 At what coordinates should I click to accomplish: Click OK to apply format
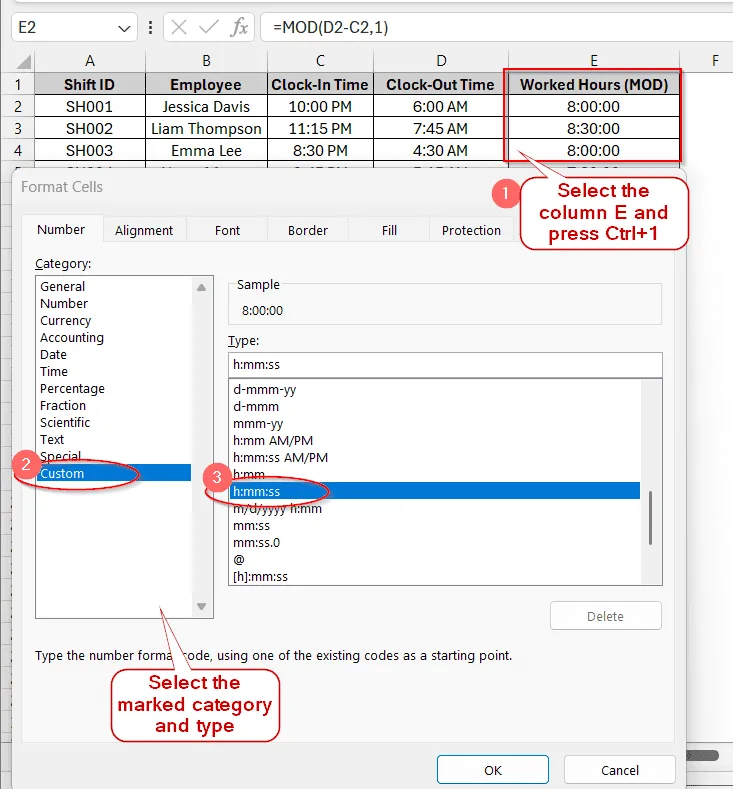click(493, 770)
